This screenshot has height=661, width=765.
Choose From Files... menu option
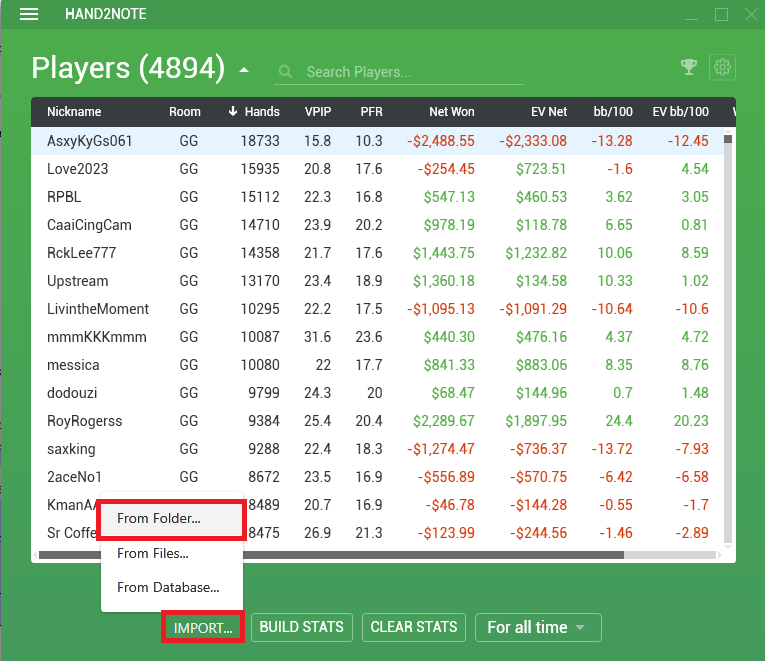(x=152, y=553)
